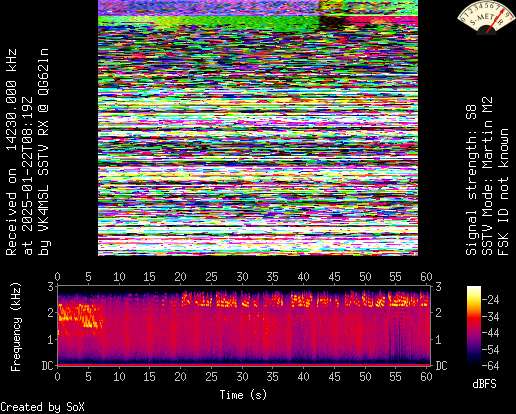Click the bottom axis 30-second tick label

point(242,377)
